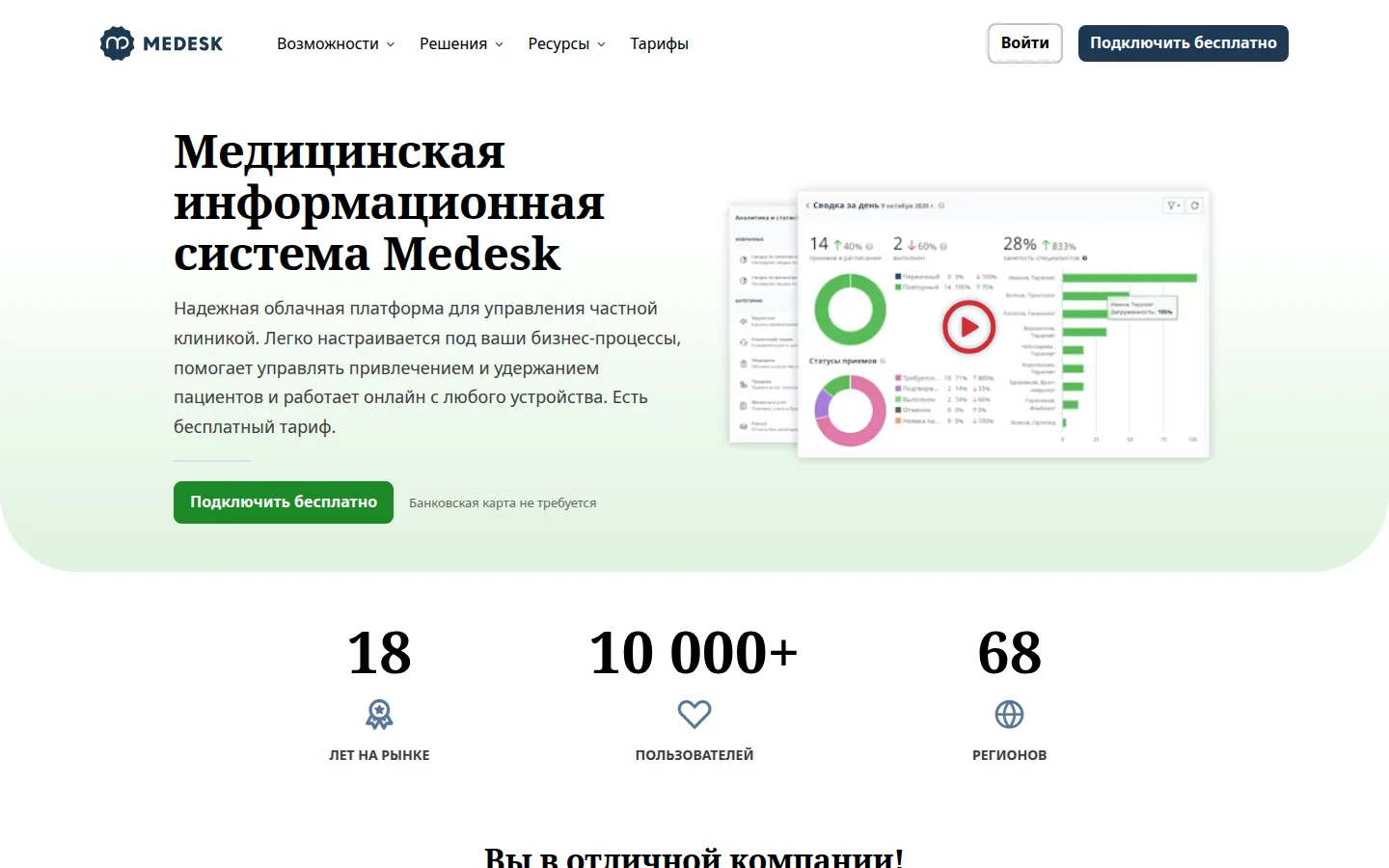Click the number 68 statistic
The width and height of the screenshot is (1389, 868).
click(1009, 653)
